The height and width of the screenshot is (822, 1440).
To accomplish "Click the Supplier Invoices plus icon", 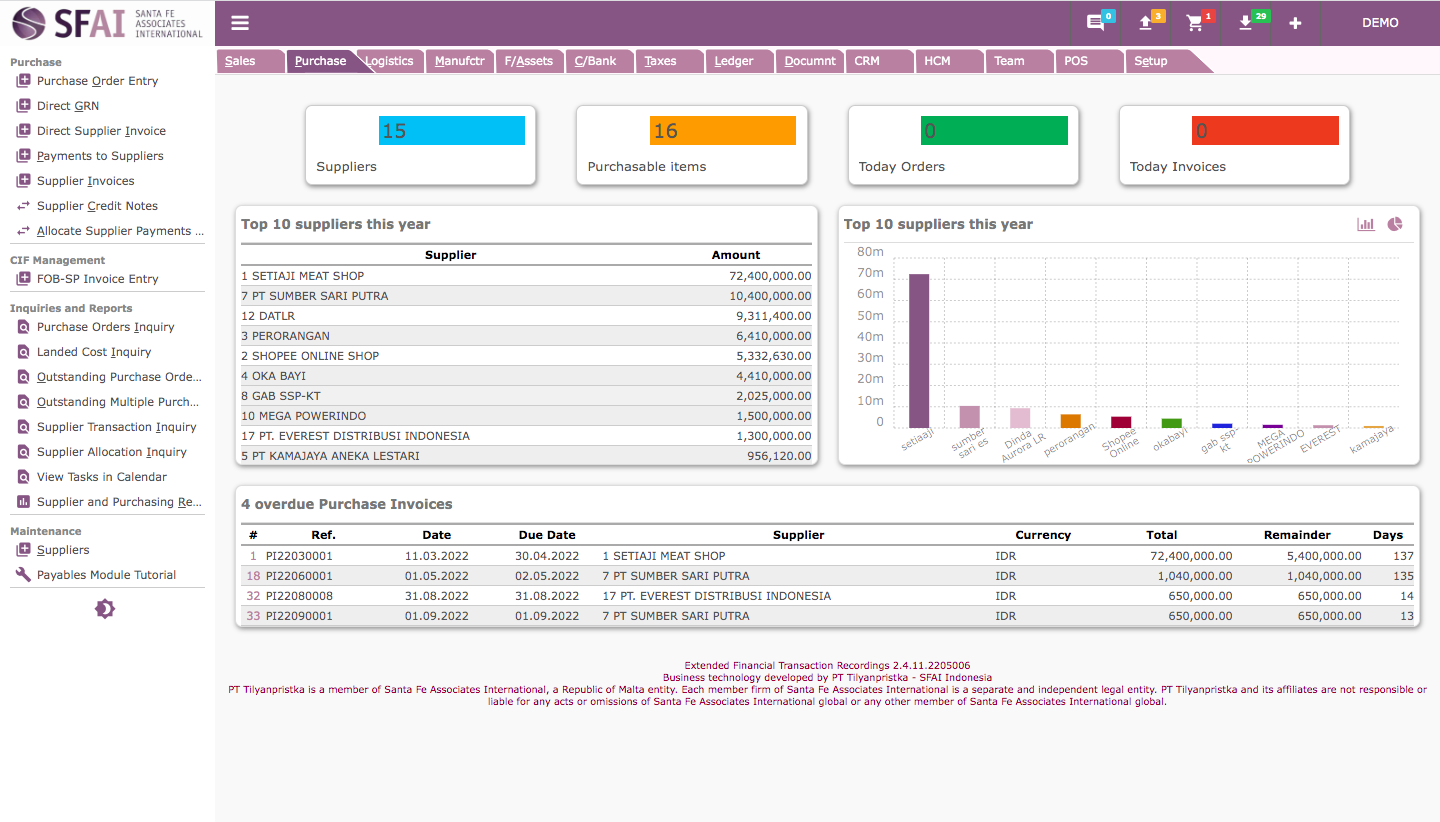I will pyautogui.click(x=24, y=181).
